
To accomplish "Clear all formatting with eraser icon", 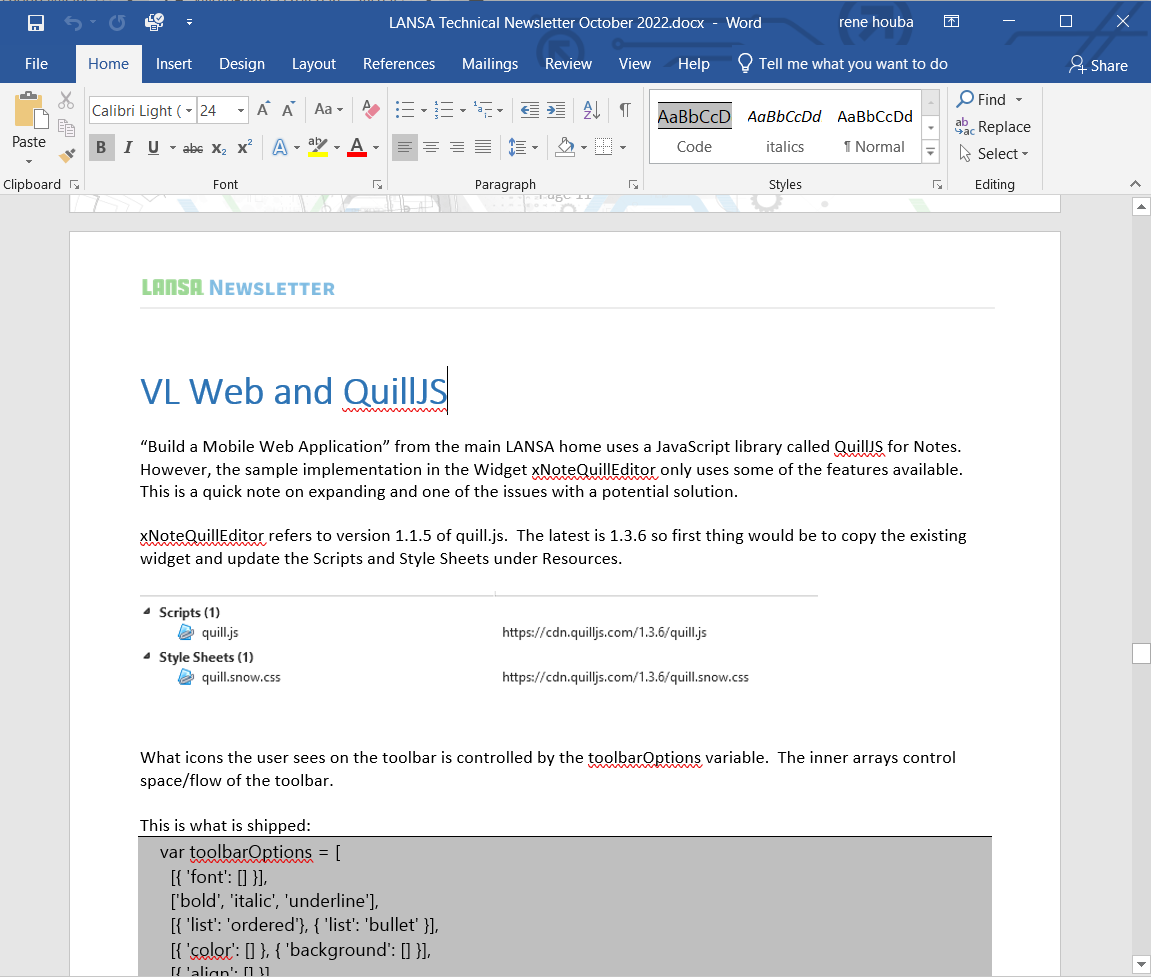I will pyautogui.click(x=371, y=110).
